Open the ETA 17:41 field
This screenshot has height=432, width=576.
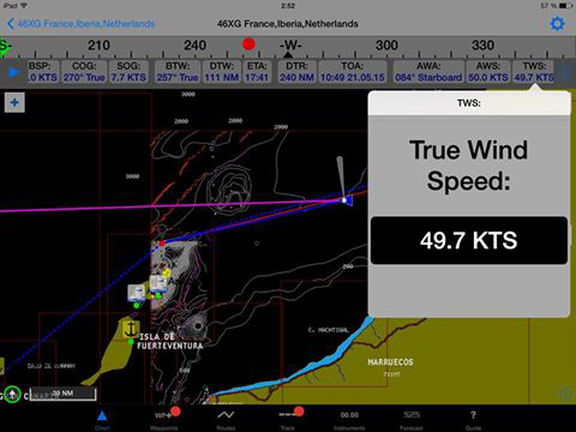(257, 72)
